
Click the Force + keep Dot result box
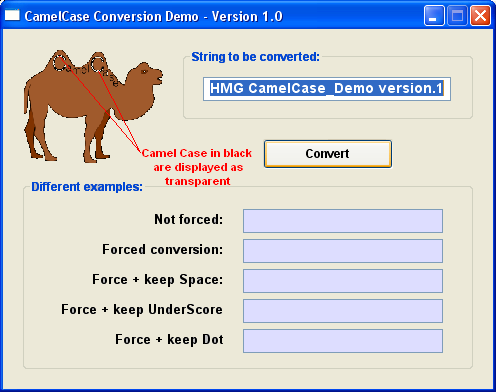tap(343, 341)
